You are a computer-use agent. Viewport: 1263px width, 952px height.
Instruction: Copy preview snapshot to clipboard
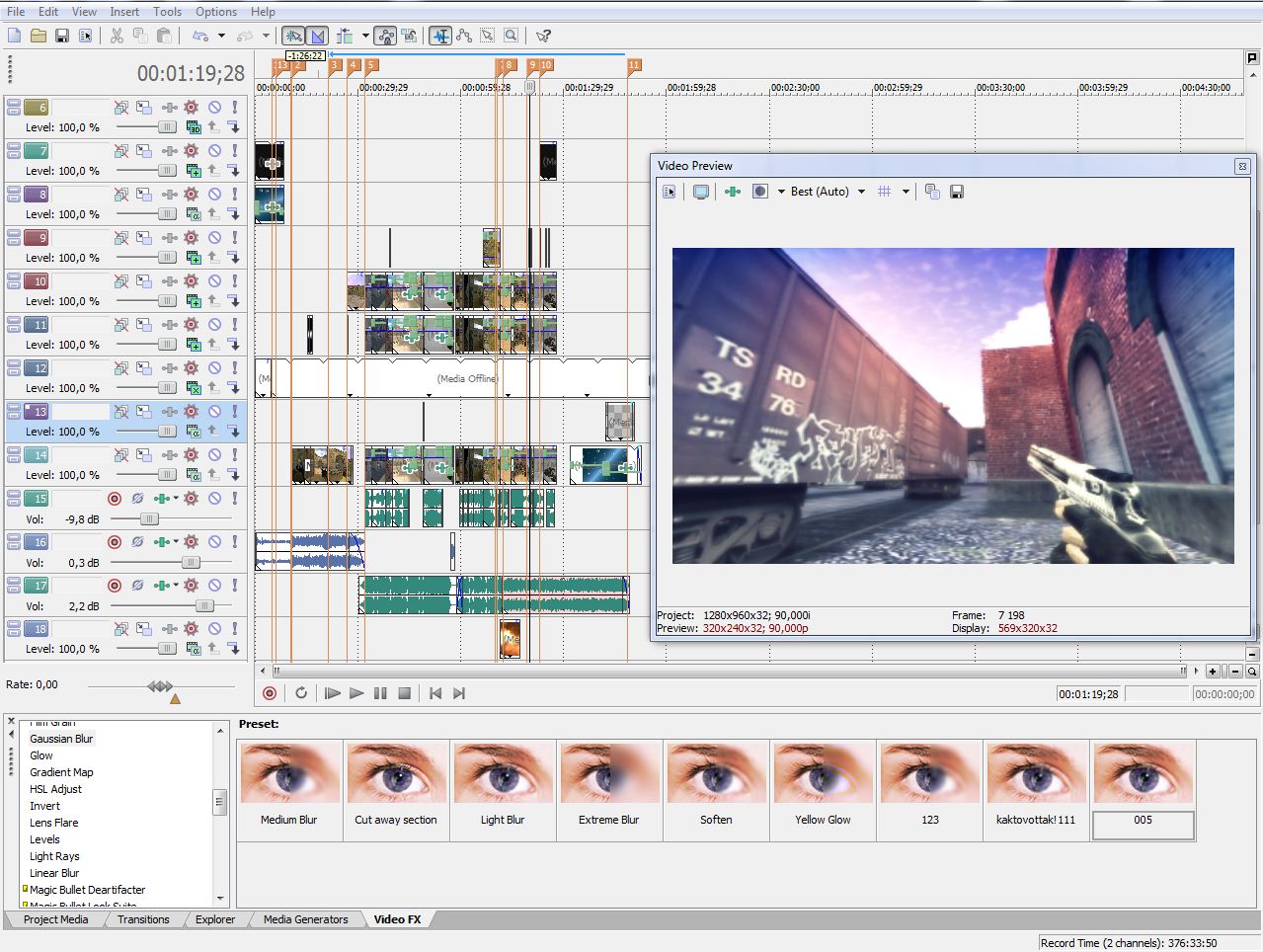pyautogui.click(x=932, y=192)
